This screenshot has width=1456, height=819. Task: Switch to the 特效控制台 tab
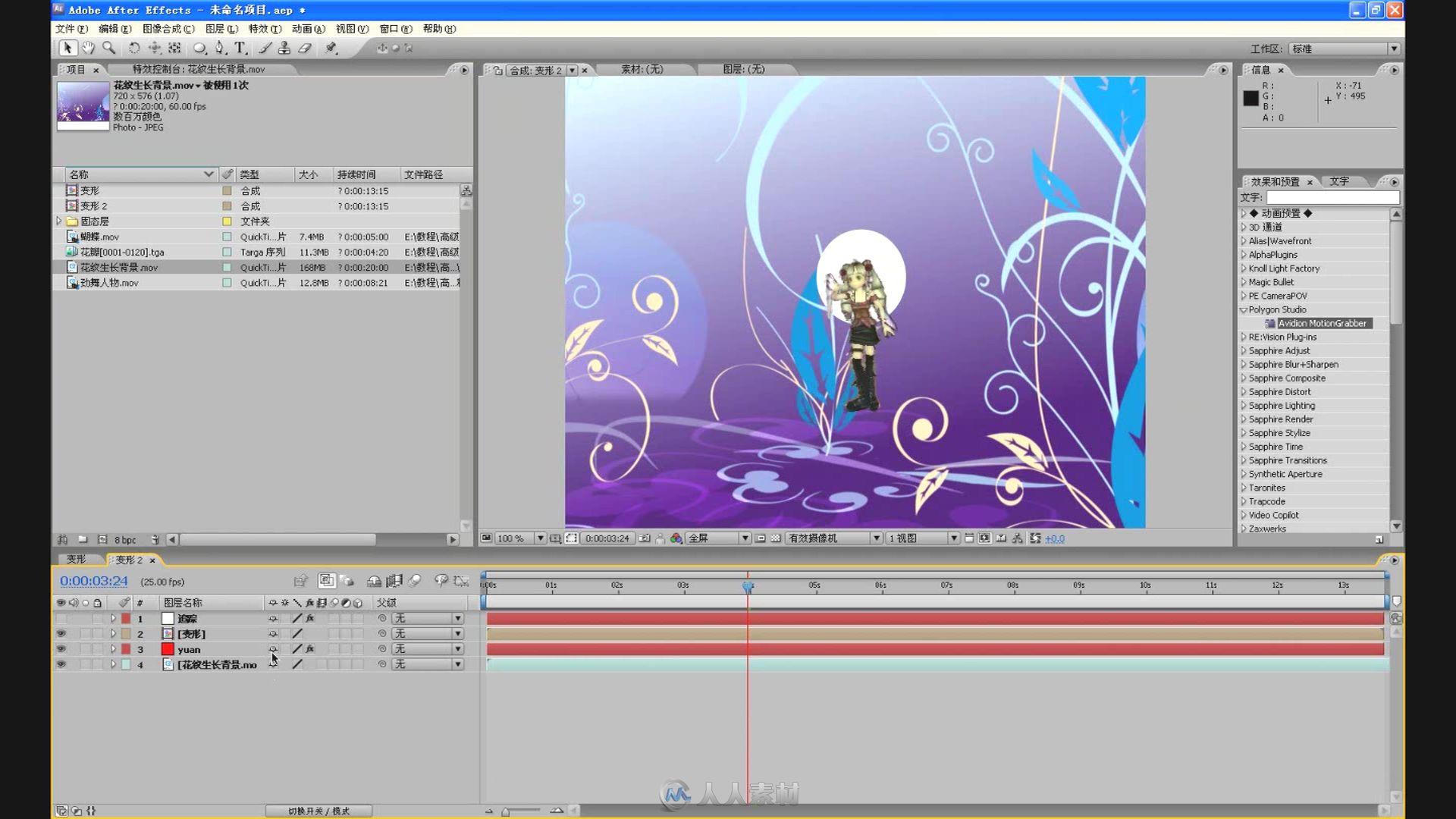[199, 69]
